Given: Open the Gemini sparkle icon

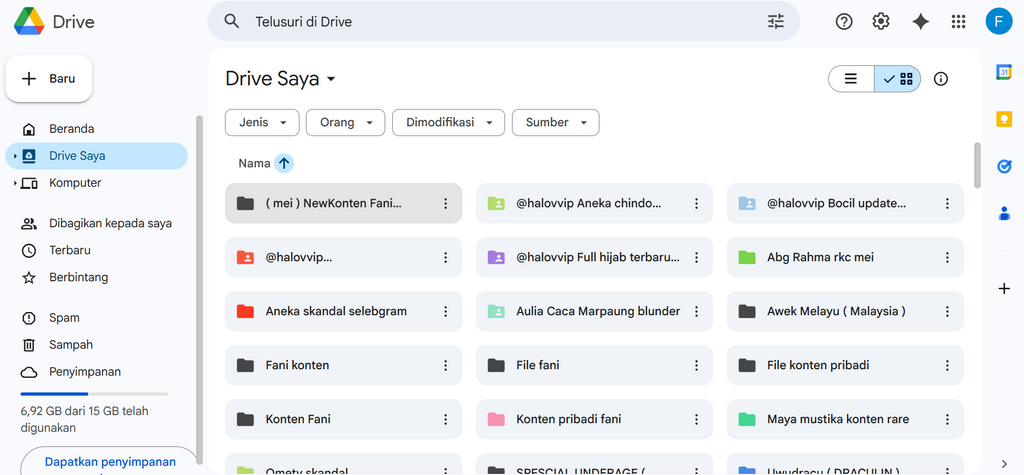Looking at the screenshot, I should pyautogui.click(x=921, y=21).
